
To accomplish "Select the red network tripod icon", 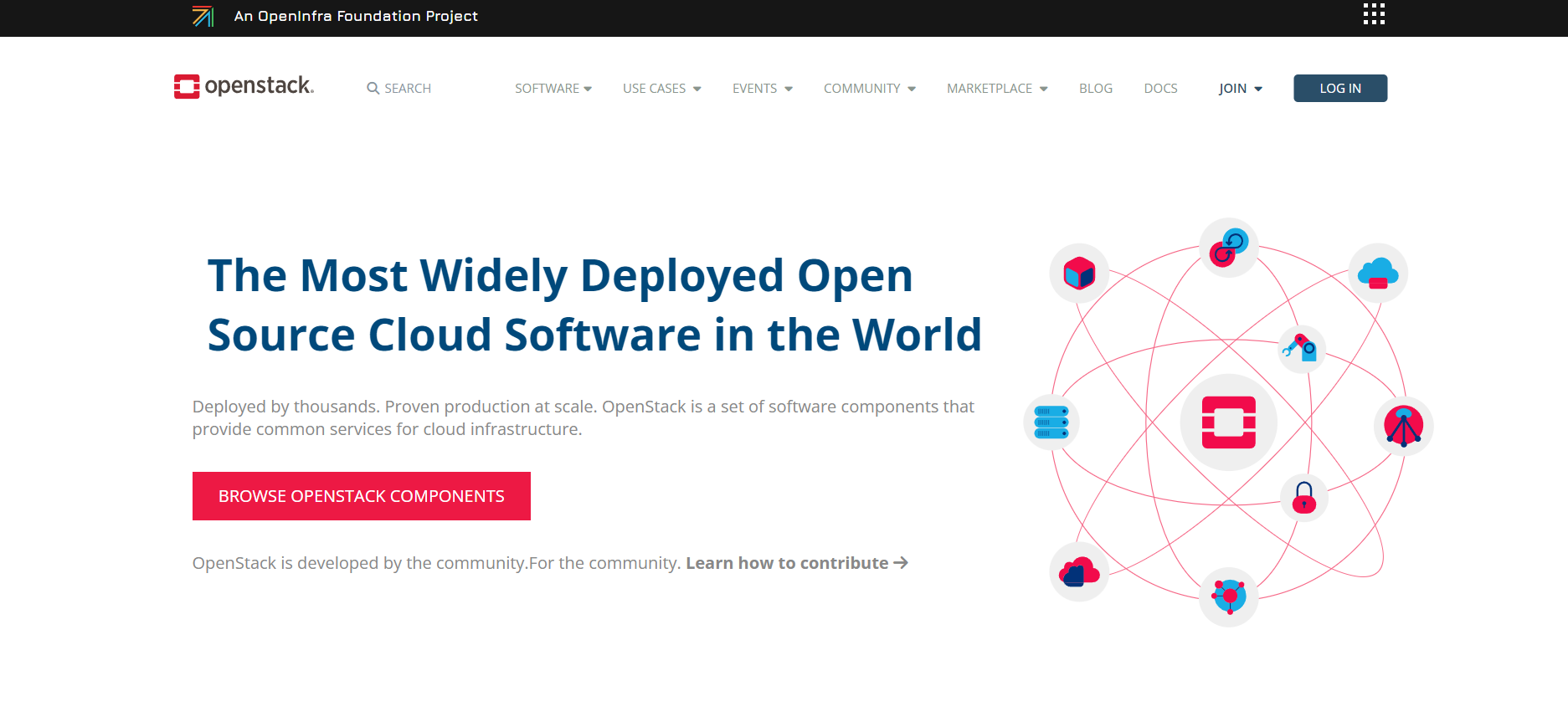I will pos(1404,426).
